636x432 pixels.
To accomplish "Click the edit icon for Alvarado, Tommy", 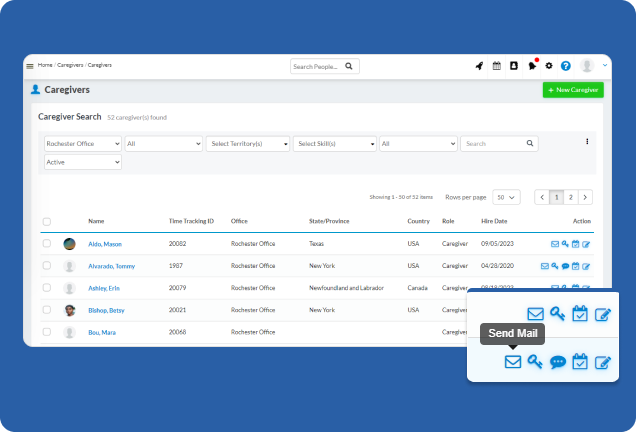I will pos(587,266).
